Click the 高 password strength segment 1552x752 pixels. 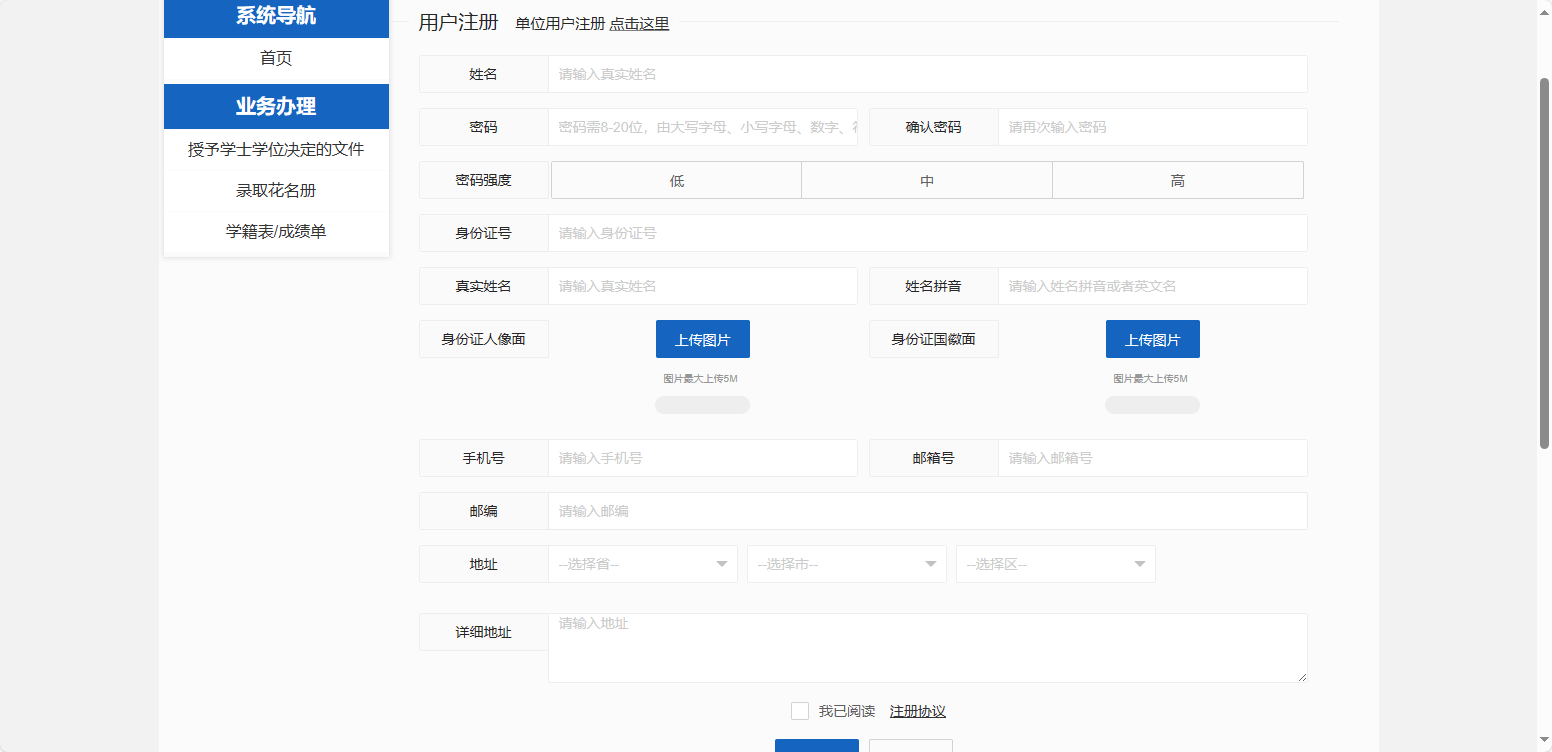(1177, 181)
